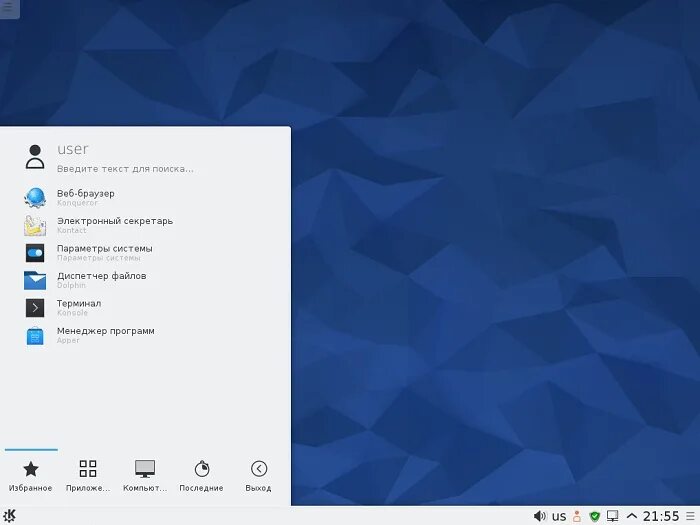Launch the Dolphin file manager
700x525 pixels.
click(x=147, y=280)
